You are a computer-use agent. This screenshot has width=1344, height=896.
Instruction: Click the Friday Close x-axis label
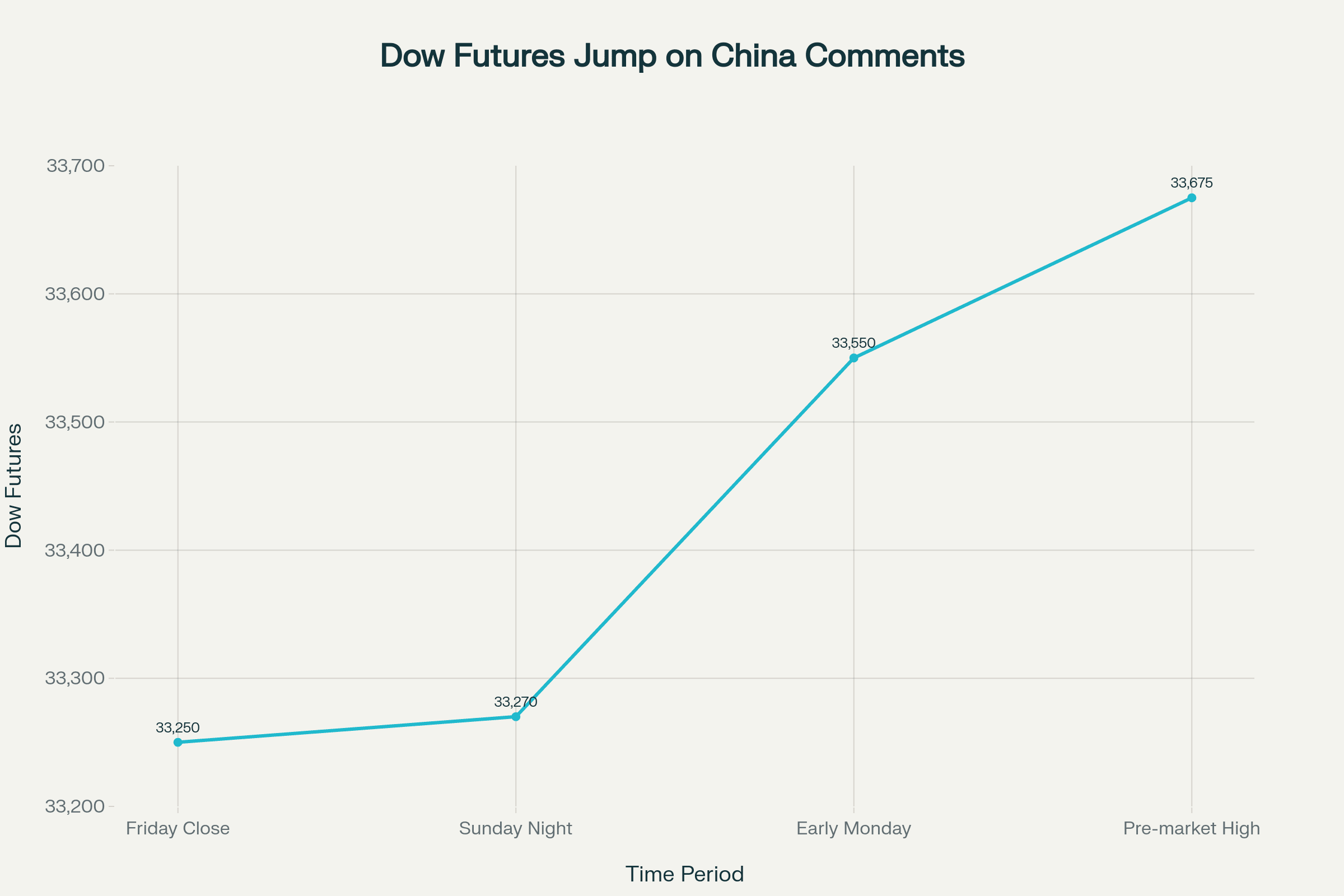[178, 829]
